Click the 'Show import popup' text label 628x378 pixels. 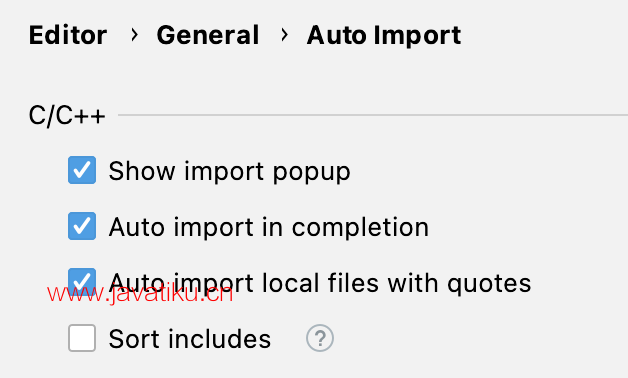tap(229, 171)
